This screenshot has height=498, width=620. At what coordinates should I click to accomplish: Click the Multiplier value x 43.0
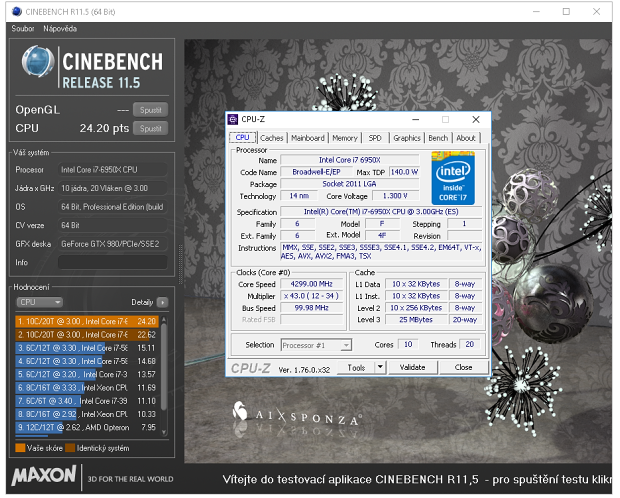pyautogui.click(x=311, y=296)
